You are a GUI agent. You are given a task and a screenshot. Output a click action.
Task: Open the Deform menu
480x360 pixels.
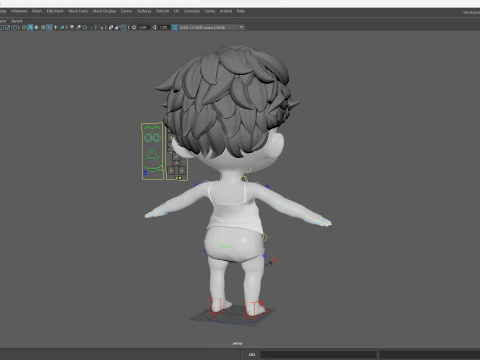(162, 11)
